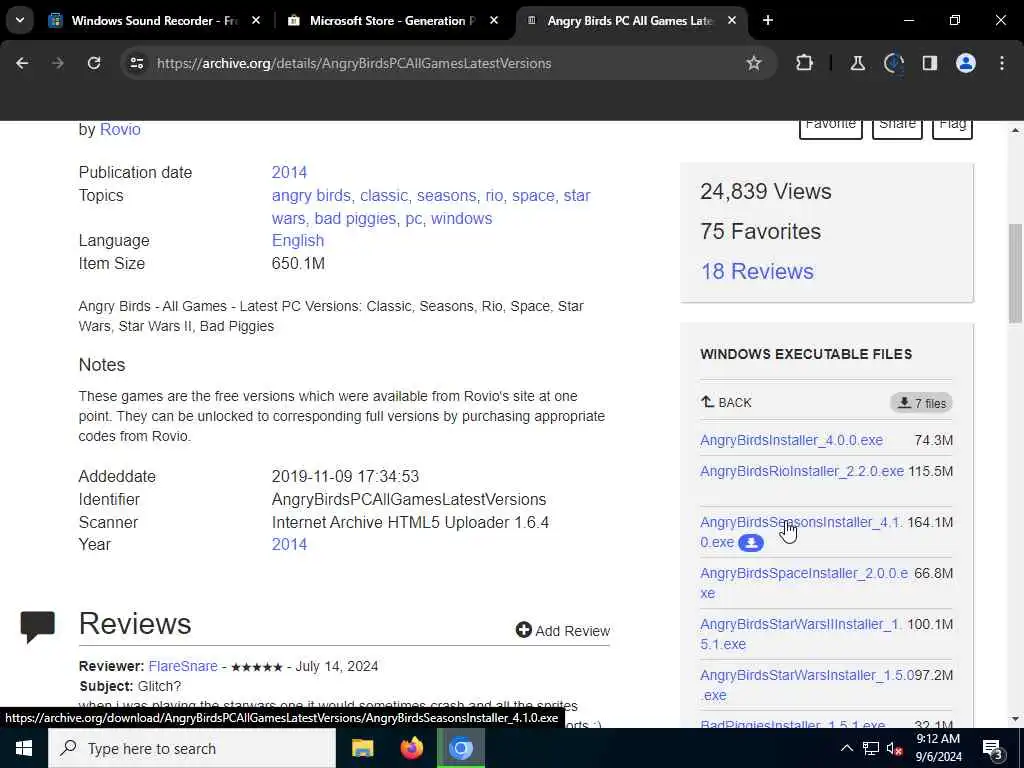Switch to the Microsoft Store tab
The height and width of the screenshot is (768, 1024).
point(392,21)
